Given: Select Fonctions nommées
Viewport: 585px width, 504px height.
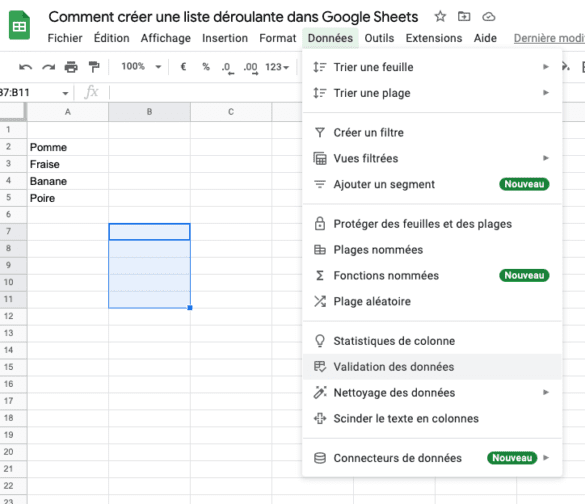Looking at the screenshot, I should [432, 275].
